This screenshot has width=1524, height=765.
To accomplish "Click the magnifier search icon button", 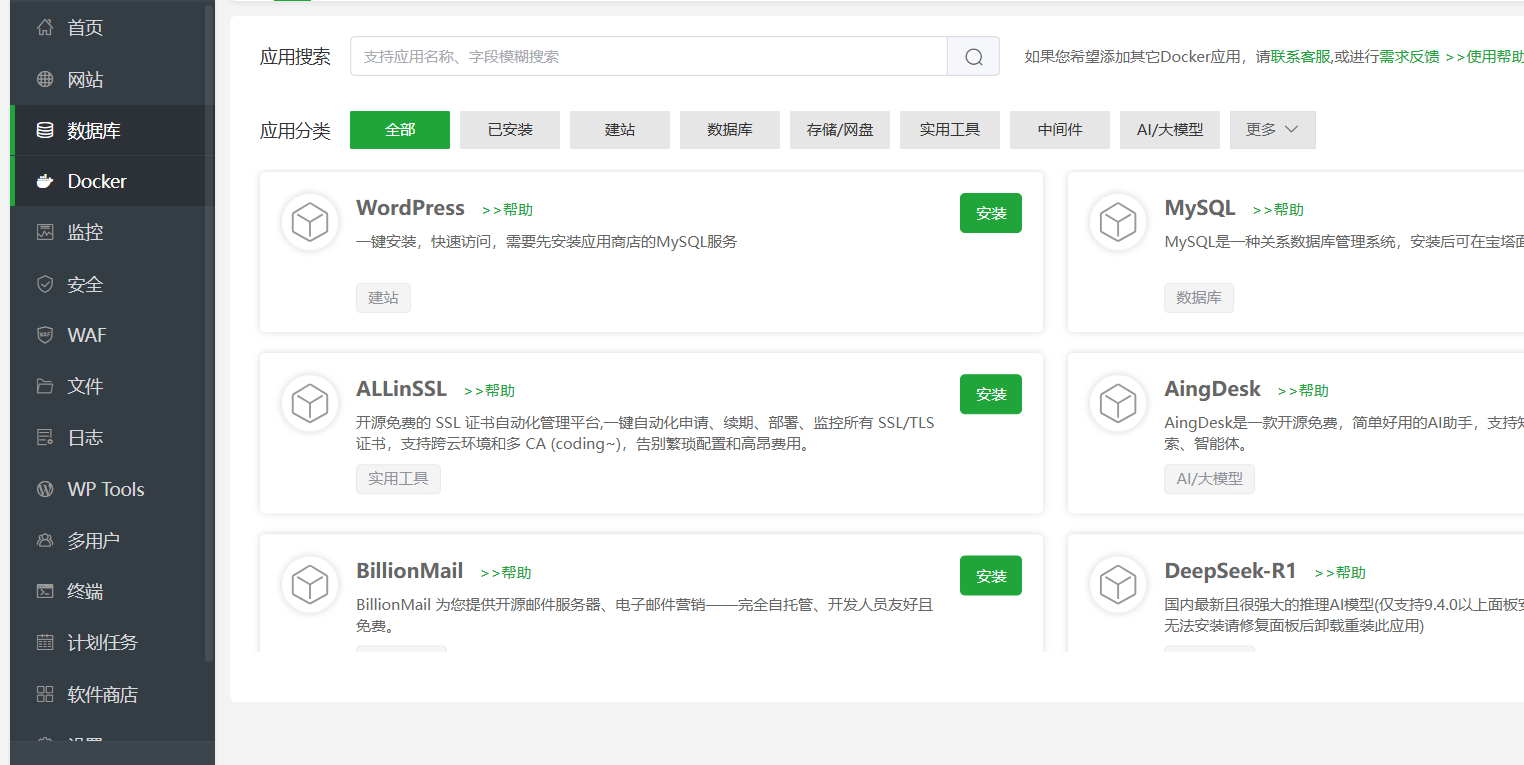I will [x=974, y=57].
